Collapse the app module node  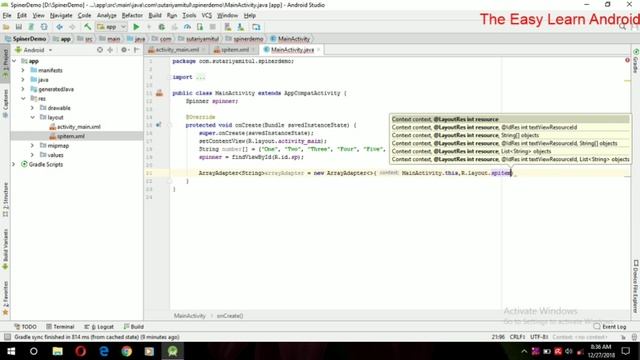14,61
